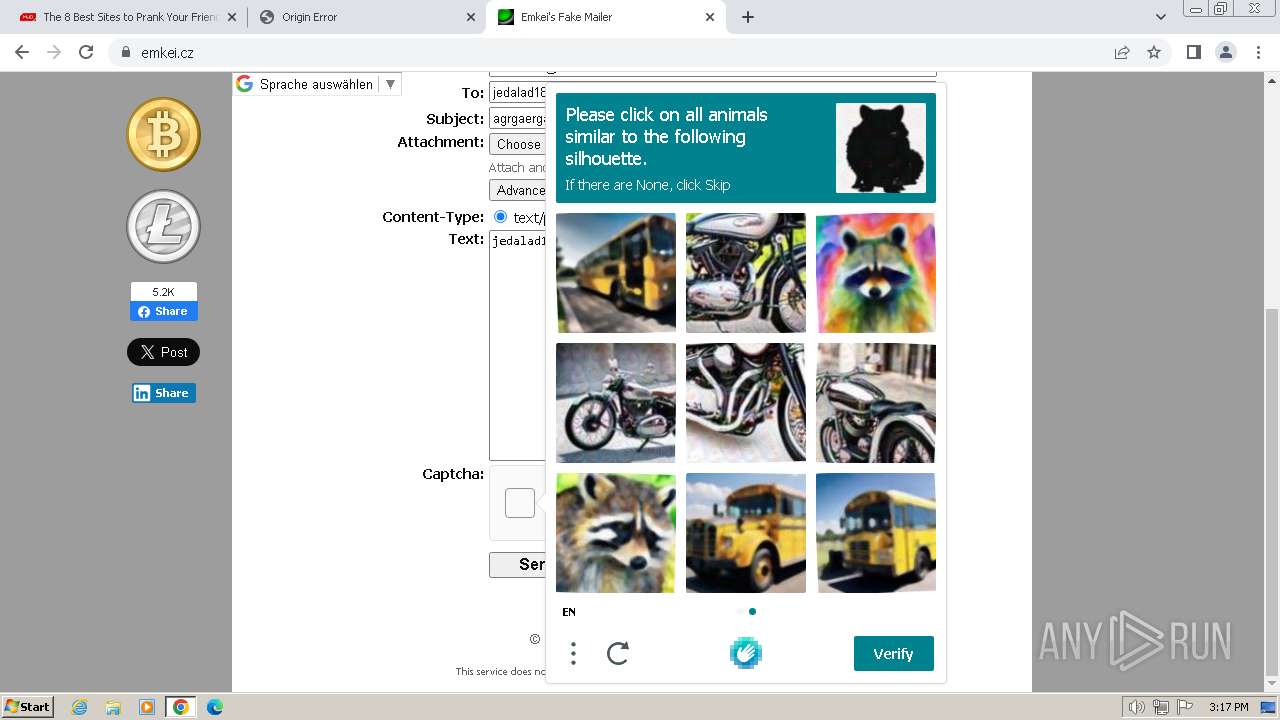Select the motorcycle engine tile in top row
Viewport: 1280px width, 720px height.
[x=746, y=273]
